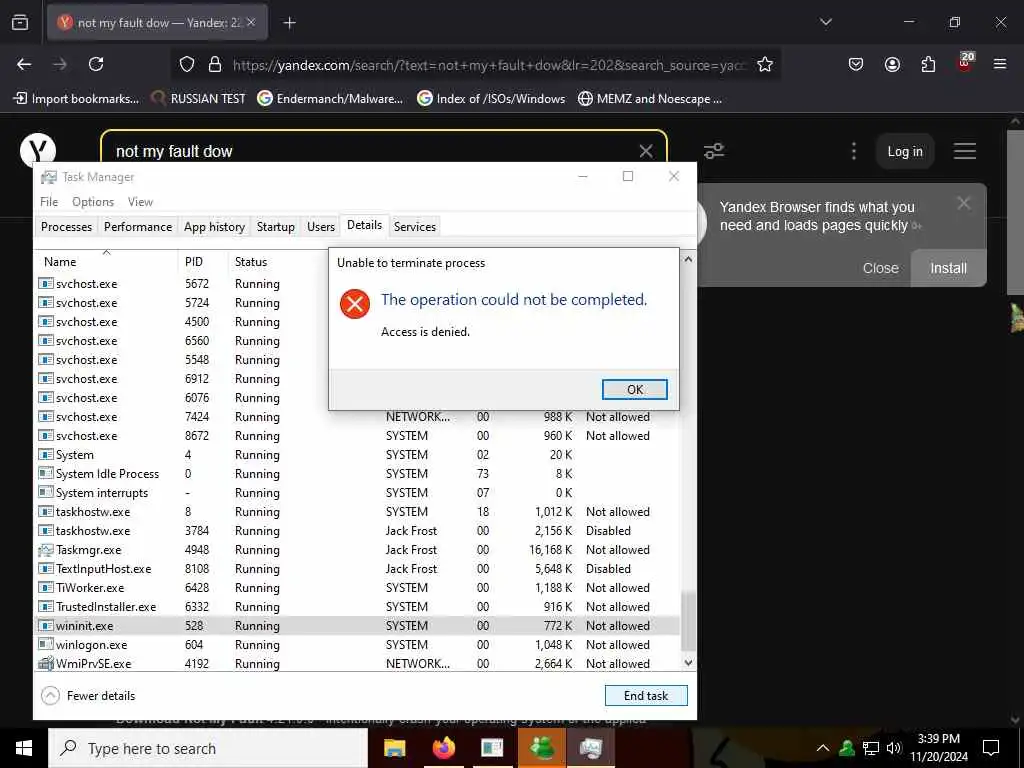Open the Startup tab
This screenshot has height=768, width=1024.
coord(276,227)
